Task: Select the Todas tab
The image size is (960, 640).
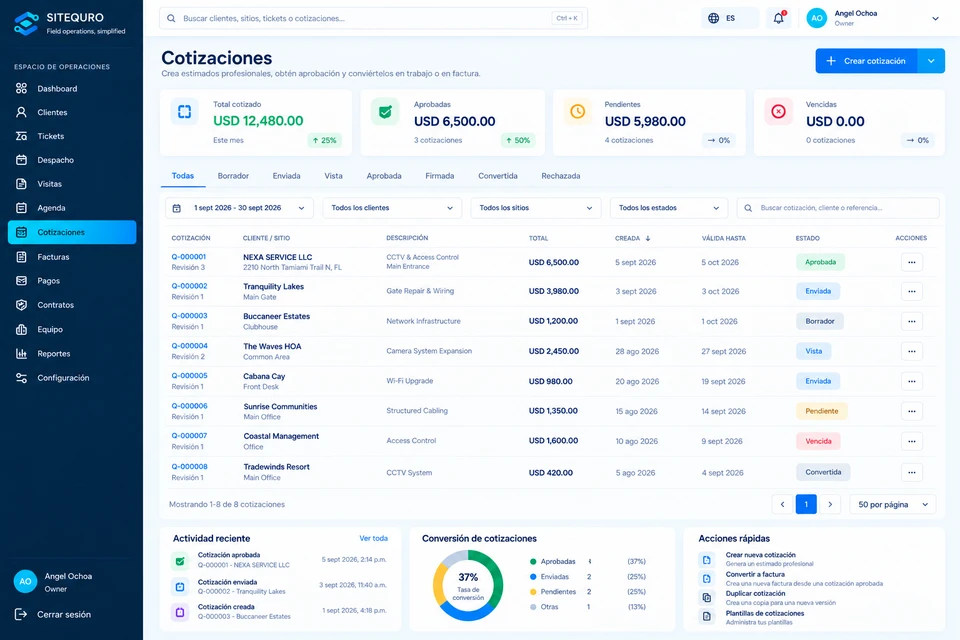Action: coord(182,176)
